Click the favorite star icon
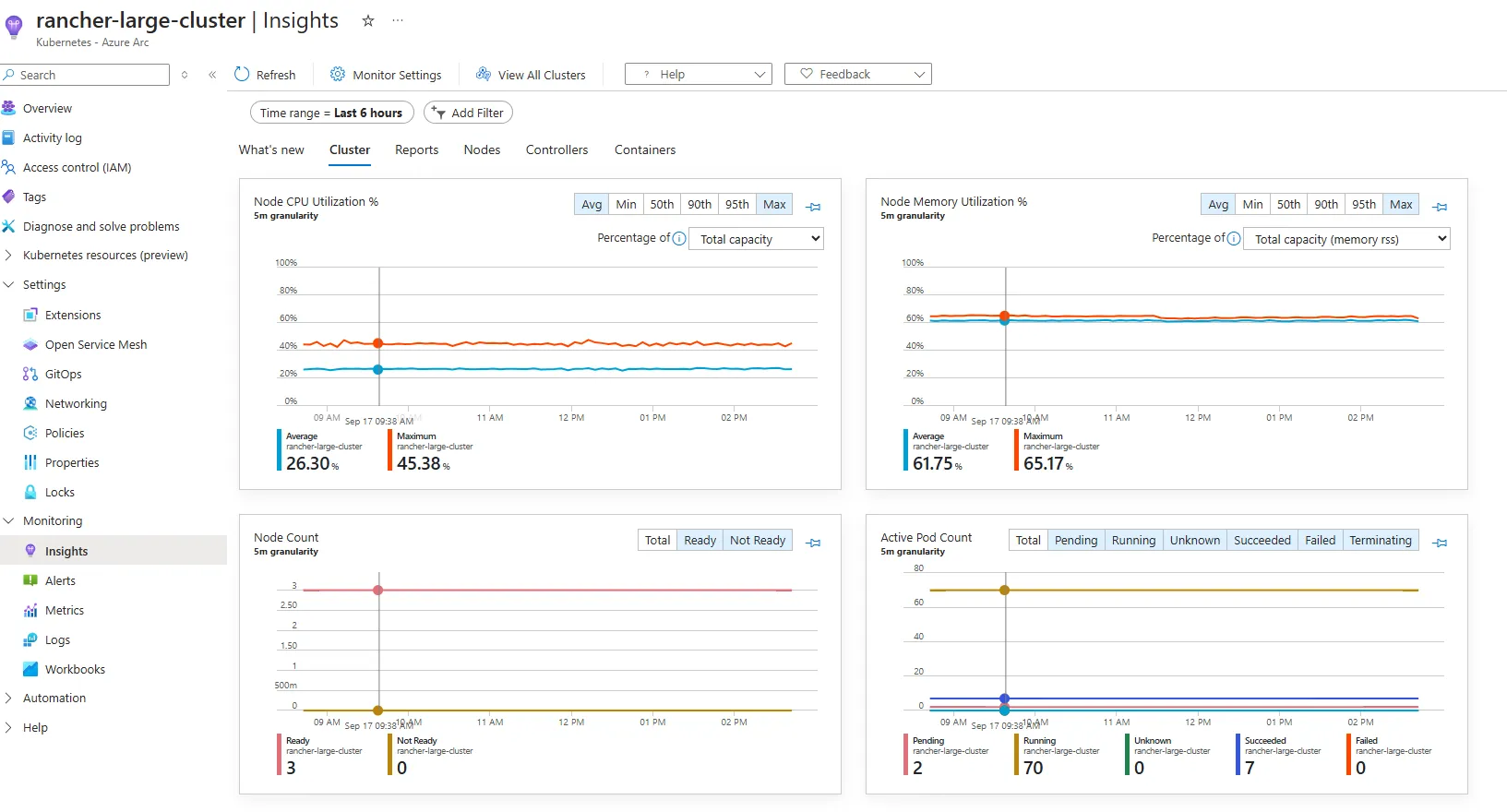 [368, 20]
